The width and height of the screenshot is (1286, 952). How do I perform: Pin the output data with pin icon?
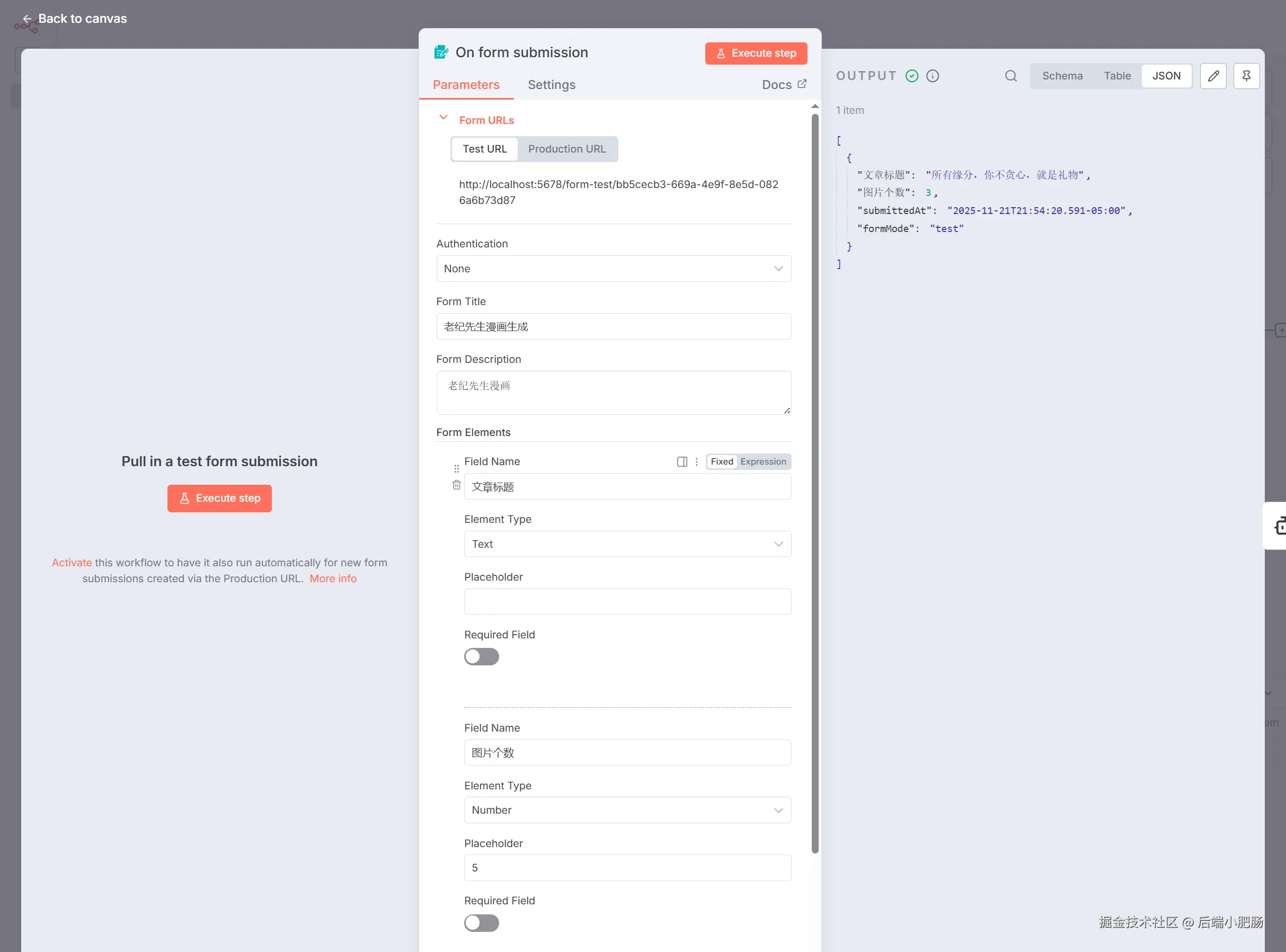coord(1246,76)
